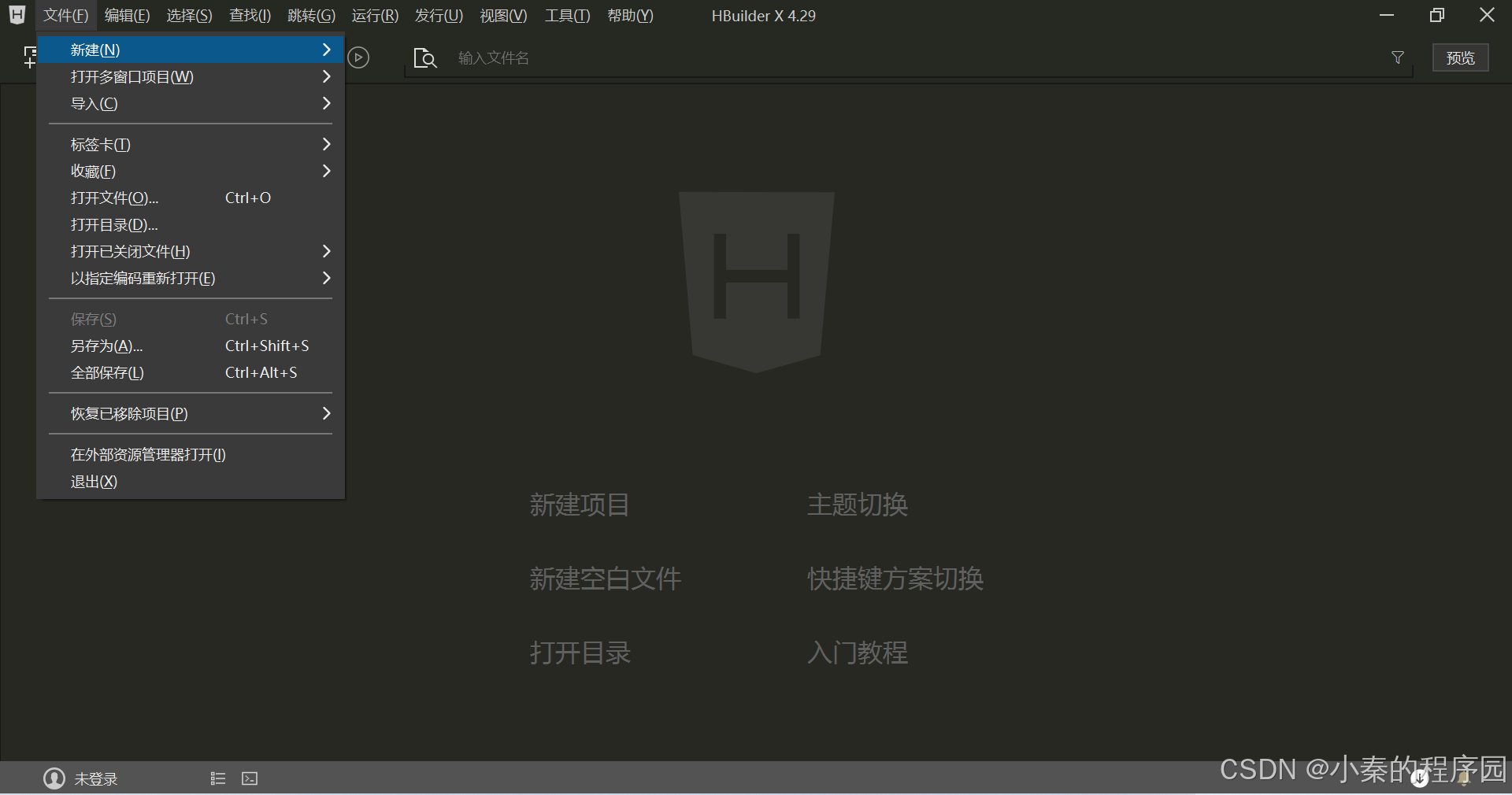Expand the 打开多窗口项目(W) submenu arrow
Viewport: 1512px width, 795px height.
click(x=327, y=76)
